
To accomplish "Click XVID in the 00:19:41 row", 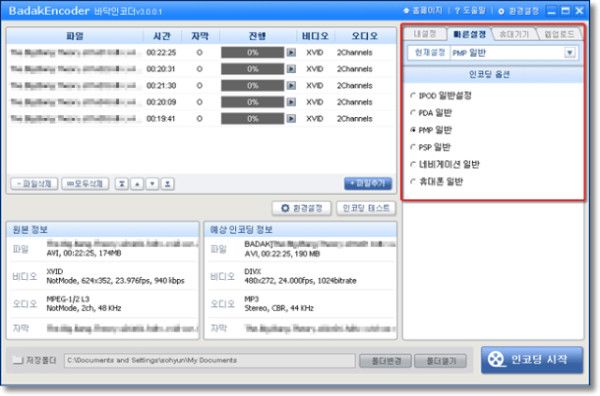I will [315, 119].
